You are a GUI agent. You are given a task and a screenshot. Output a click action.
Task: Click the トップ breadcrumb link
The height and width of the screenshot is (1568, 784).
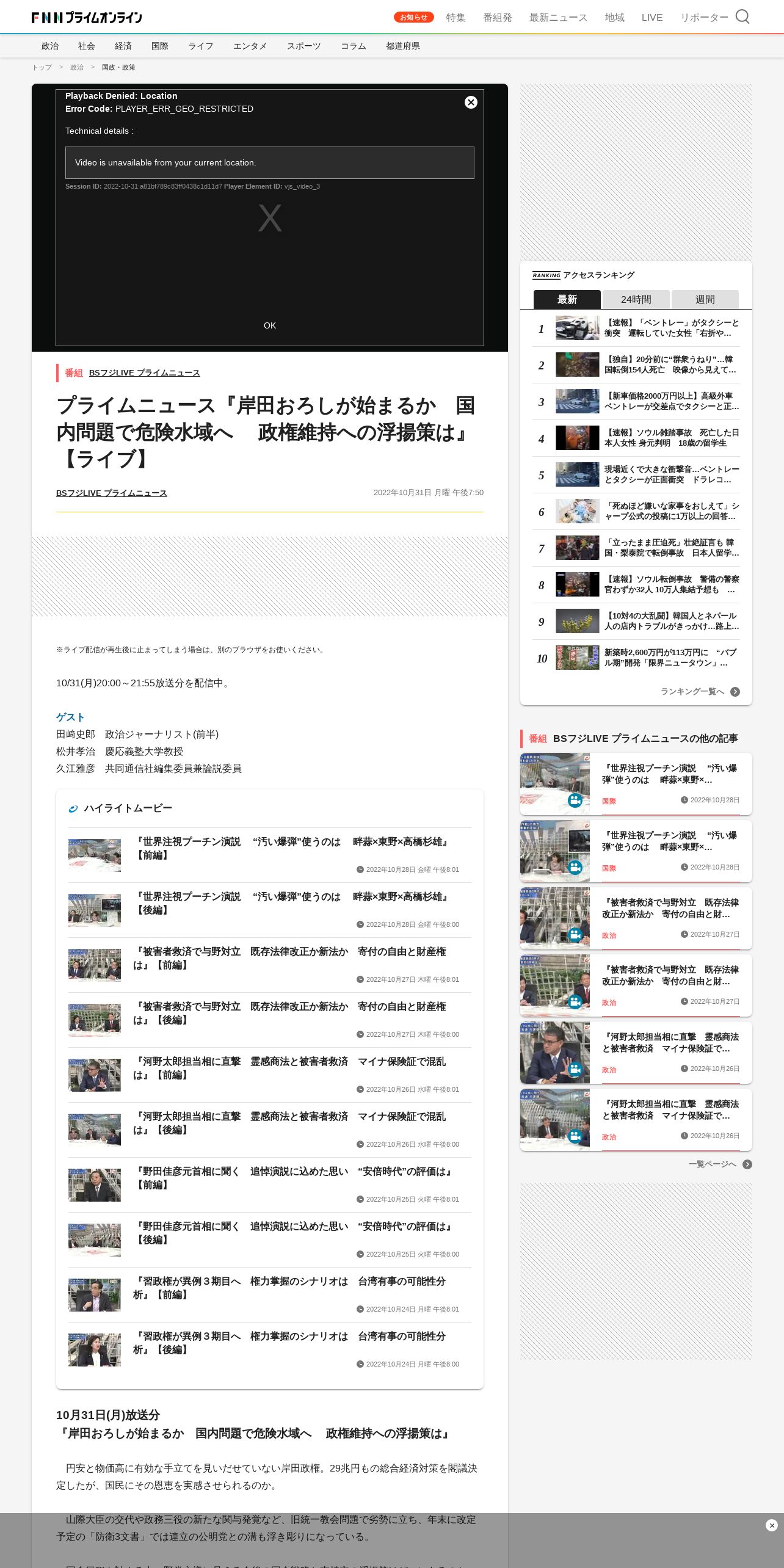[42, 67]
